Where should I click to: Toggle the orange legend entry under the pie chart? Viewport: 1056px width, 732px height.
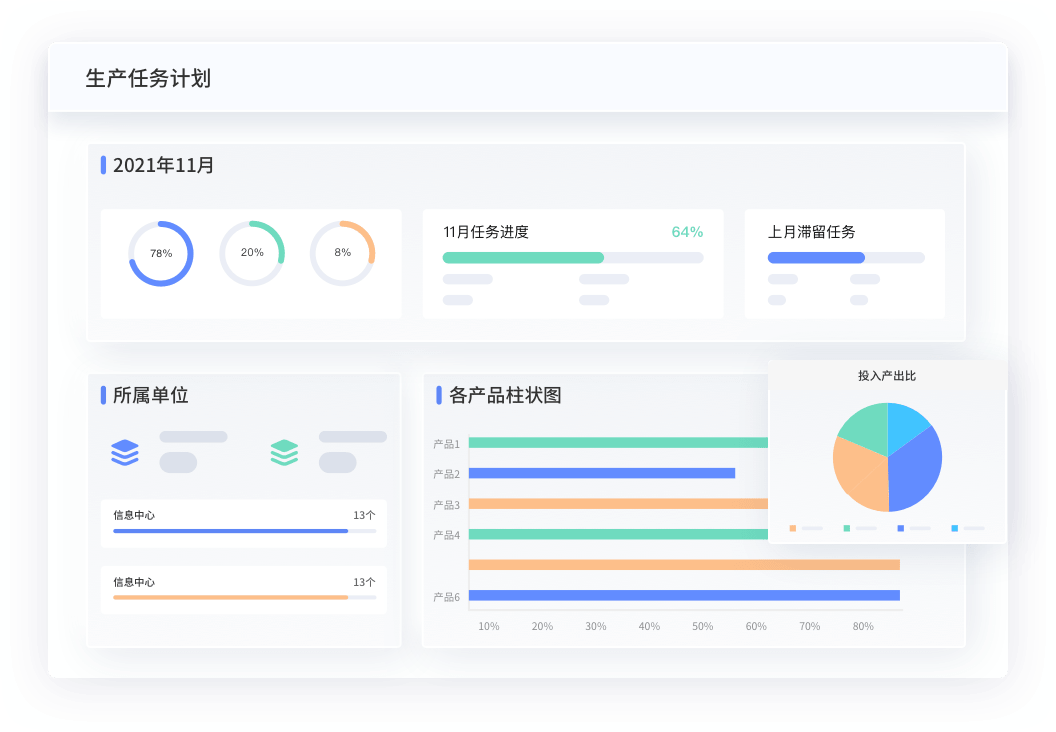[x=792, y=528]
